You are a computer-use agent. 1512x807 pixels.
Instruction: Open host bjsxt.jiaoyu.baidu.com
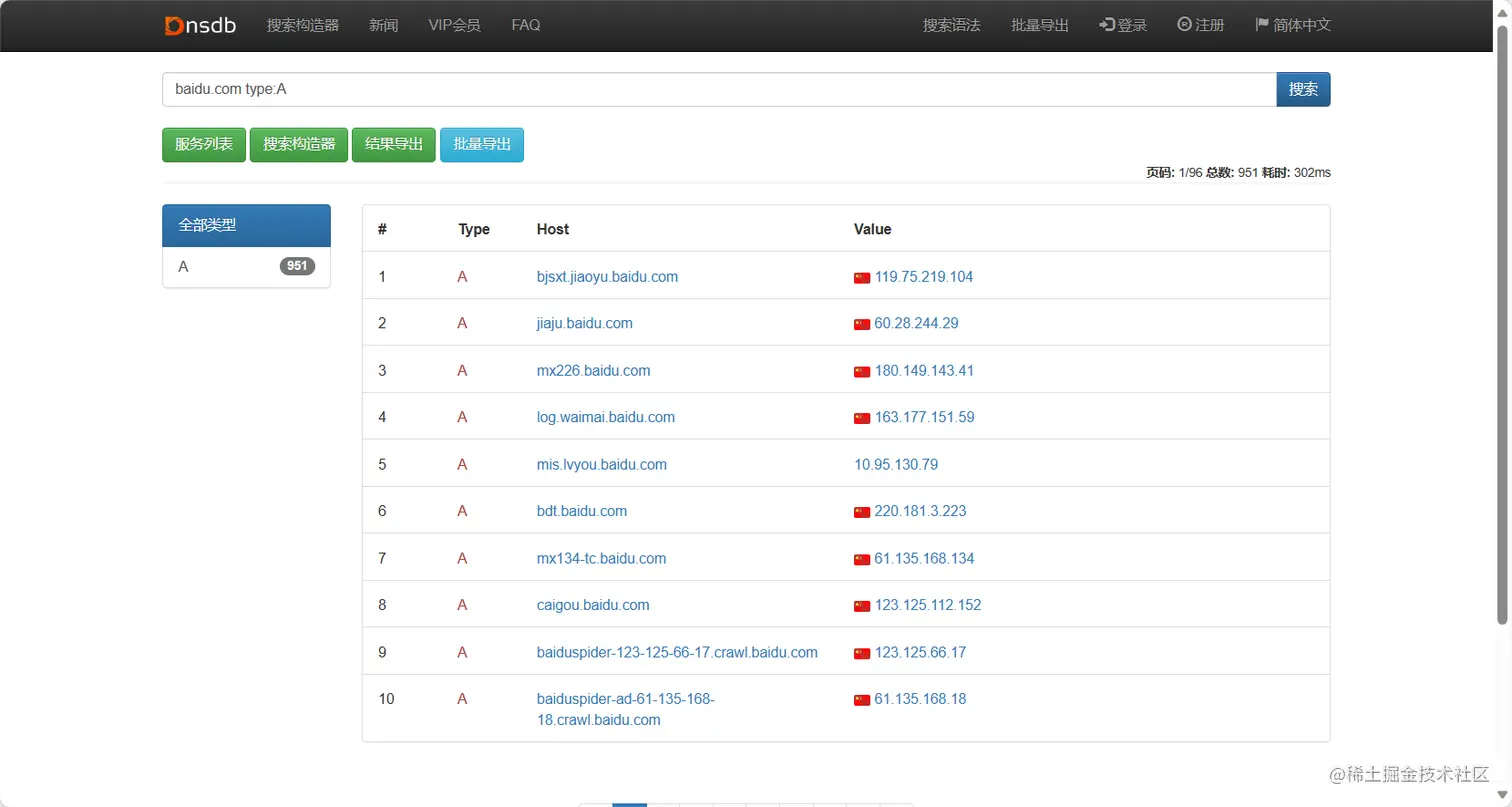pyautogui.click(x=607, y=277)
